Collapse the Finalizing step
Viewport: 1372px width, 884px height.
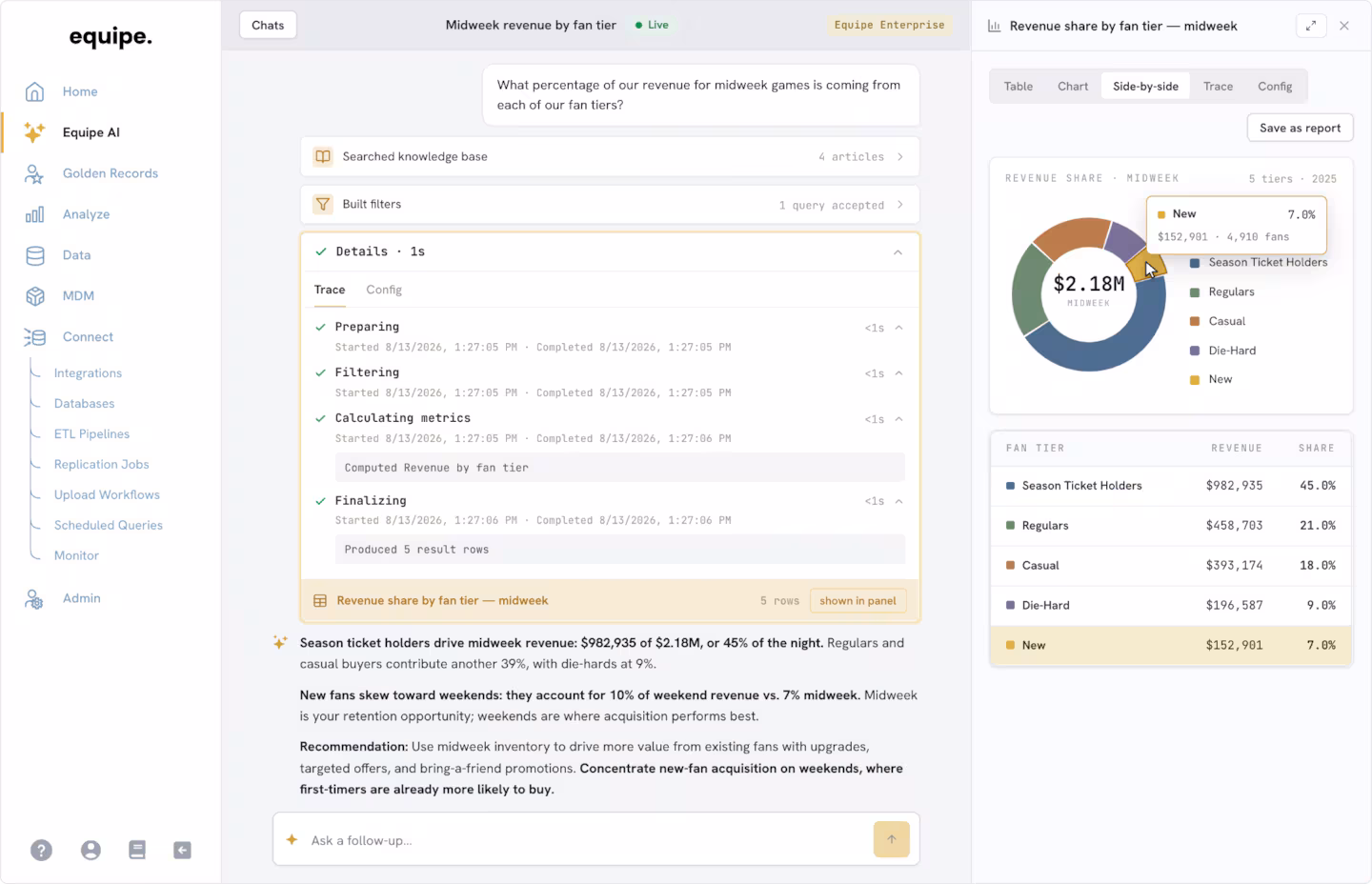tap(898, 501)
